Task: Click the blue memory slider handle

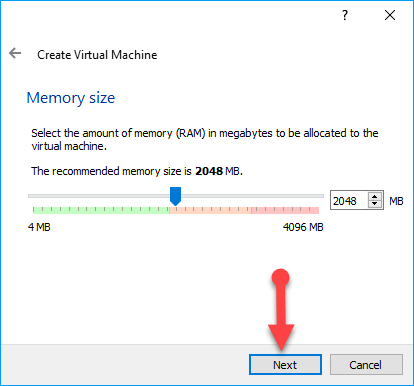Action: 175,196
